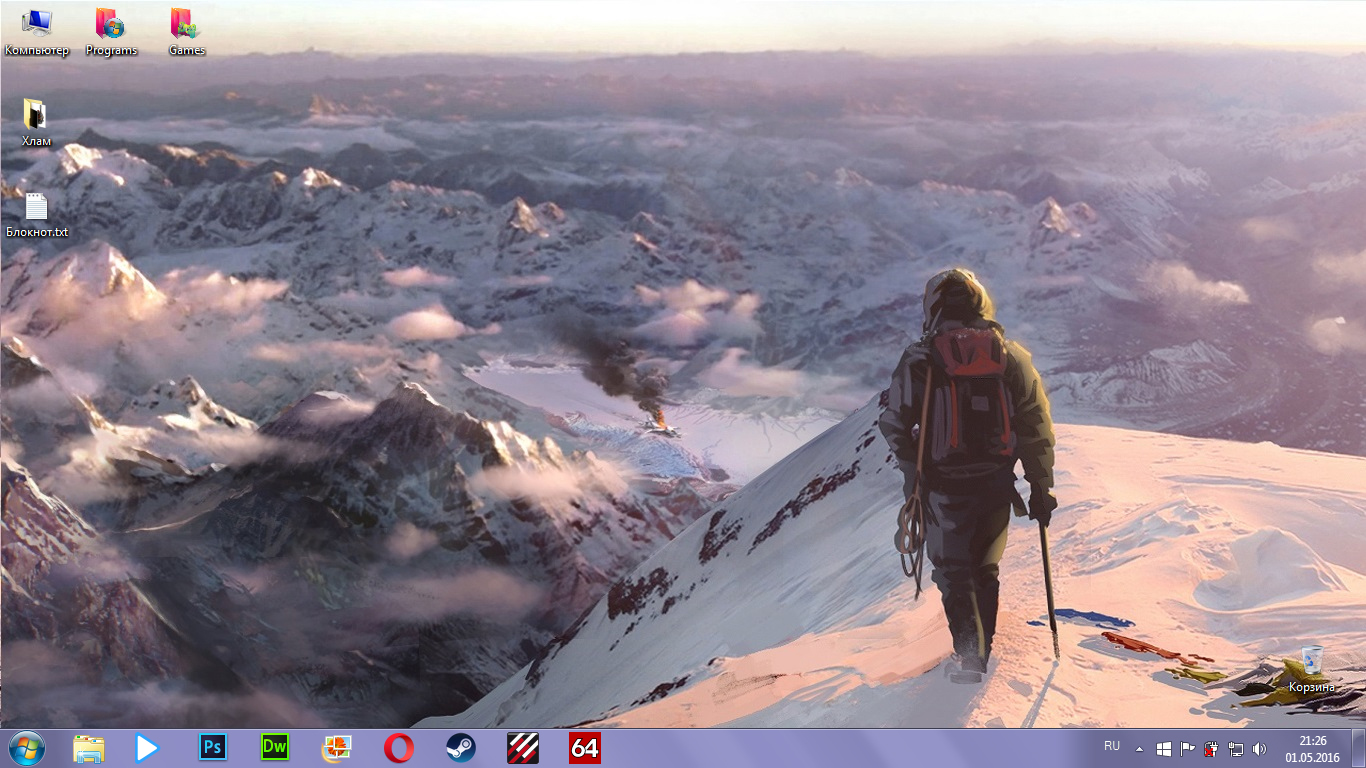Click the Show desktop strip

point(1358,748)
